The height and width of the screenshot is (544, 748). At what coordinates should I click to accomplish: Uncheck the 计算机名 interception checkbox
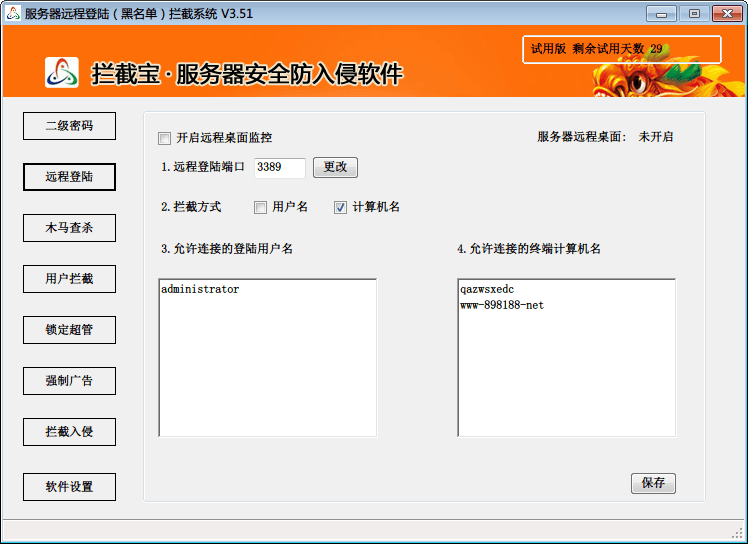click(340, 208)
